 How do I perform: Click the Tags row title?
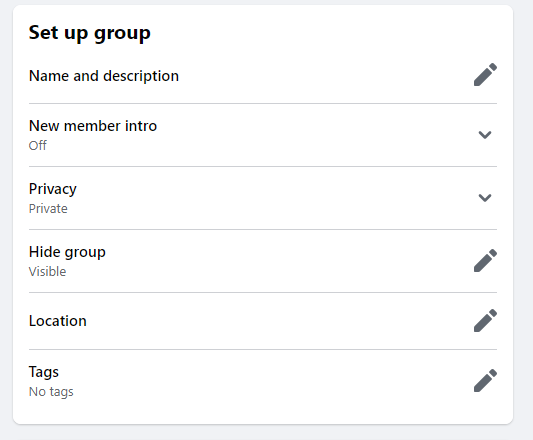44,372
